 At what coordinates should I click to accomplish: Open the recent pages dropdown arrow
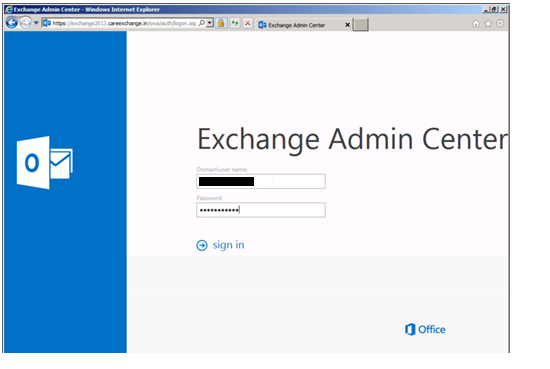click(x=36, y=23)
